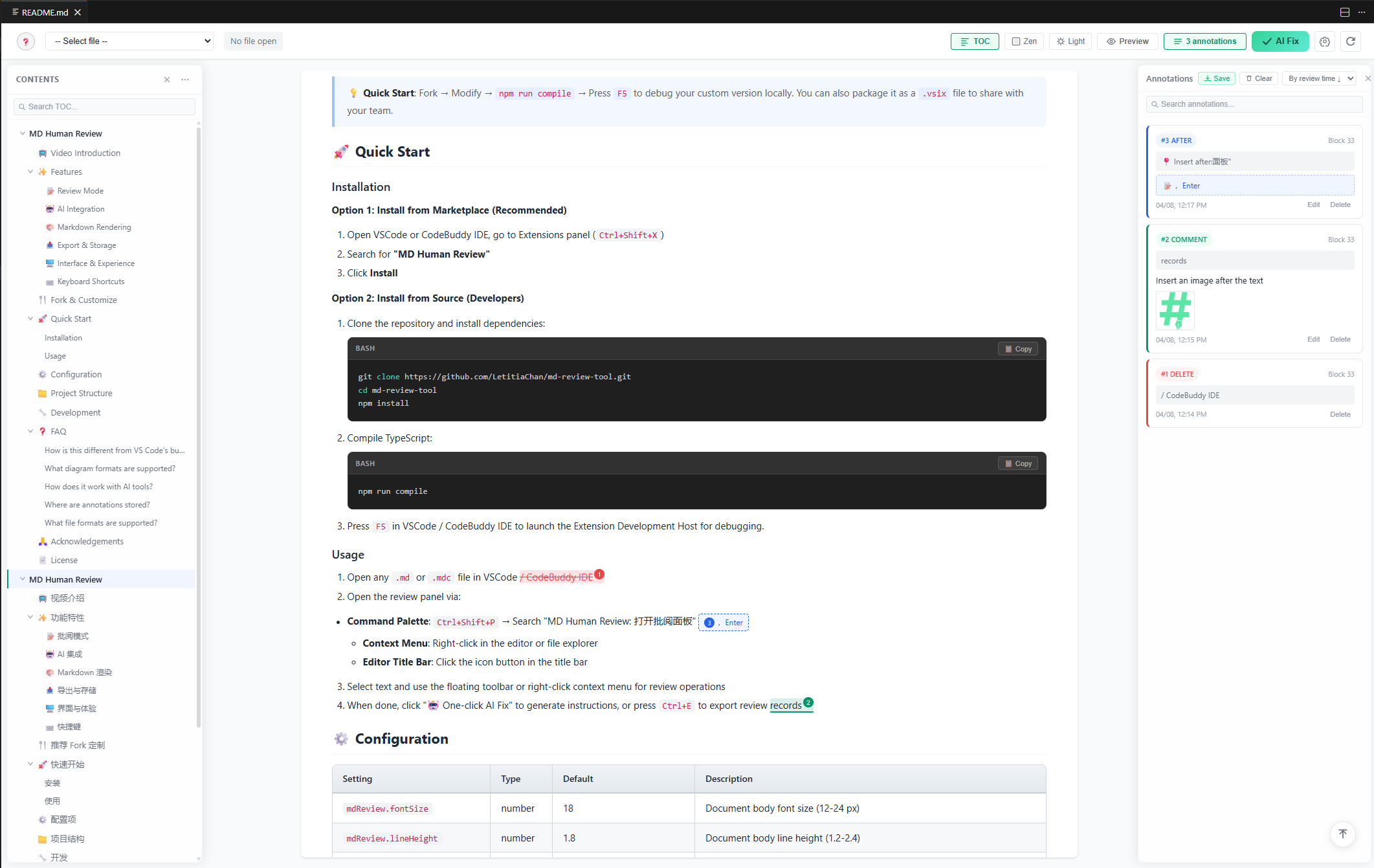Go to Configuration in the contents tree
Viewport: 1374px width, 868px height.
click(76, 374)
